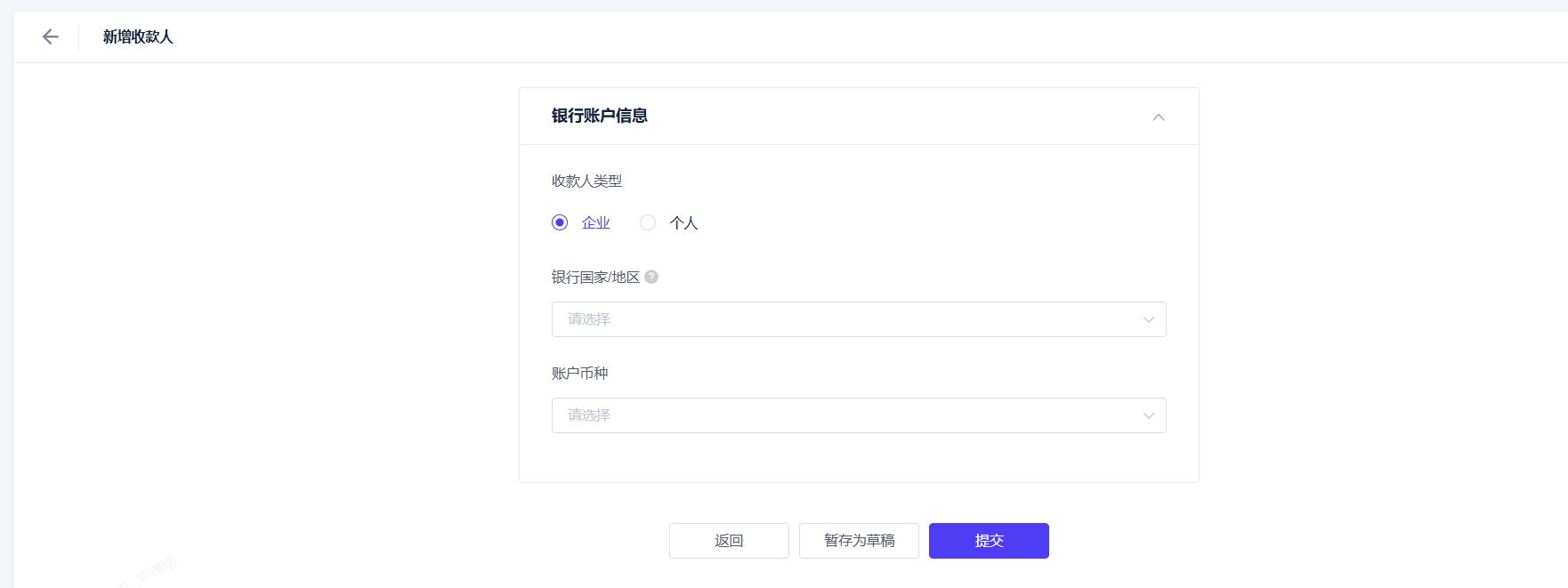
Task: Click the 银行账户信息 section title
Action: tap(599, 116)
